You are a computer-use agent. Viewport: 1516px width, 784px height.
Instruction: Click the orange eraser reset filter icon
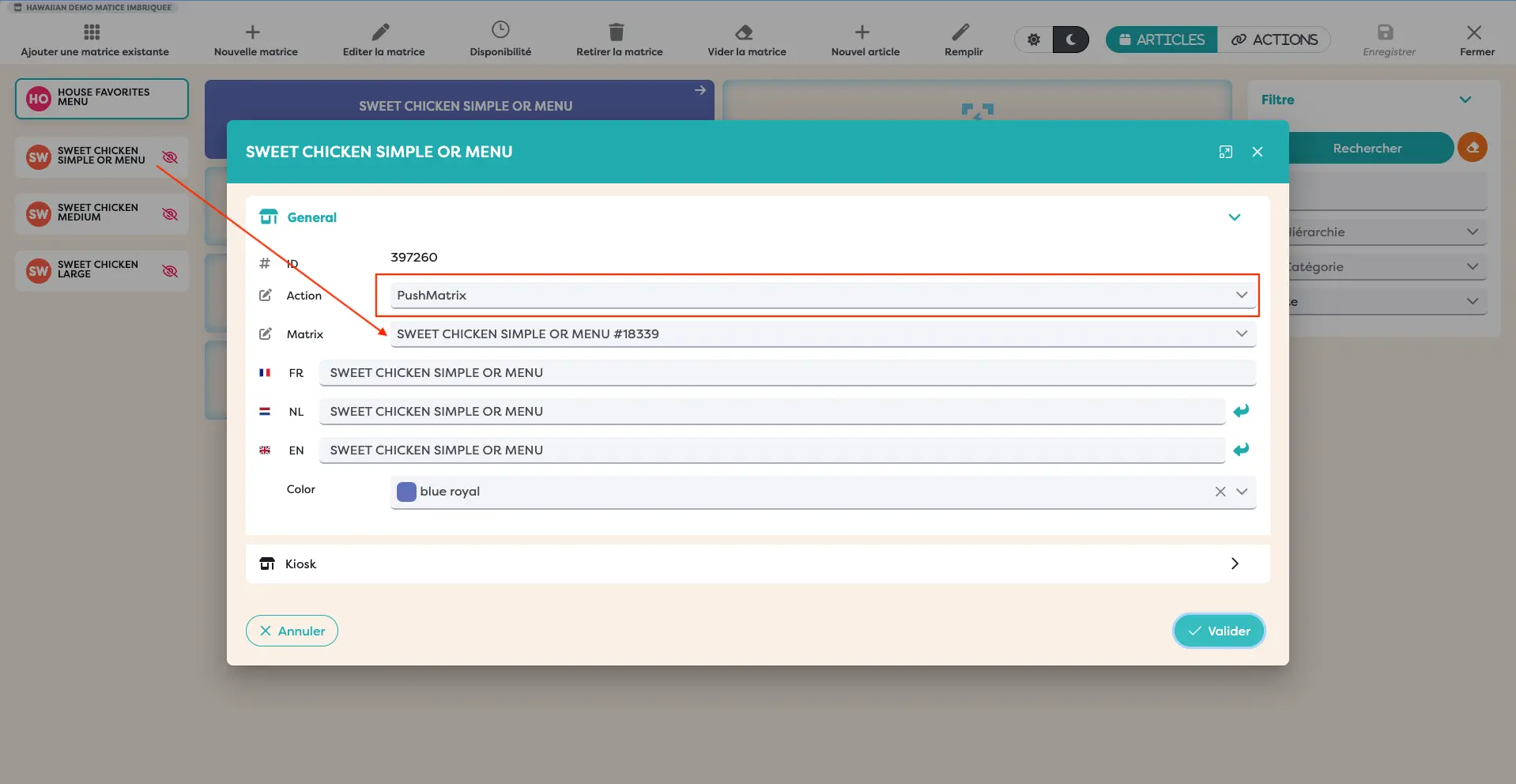pyautogui.click(x=1473, y=147)
